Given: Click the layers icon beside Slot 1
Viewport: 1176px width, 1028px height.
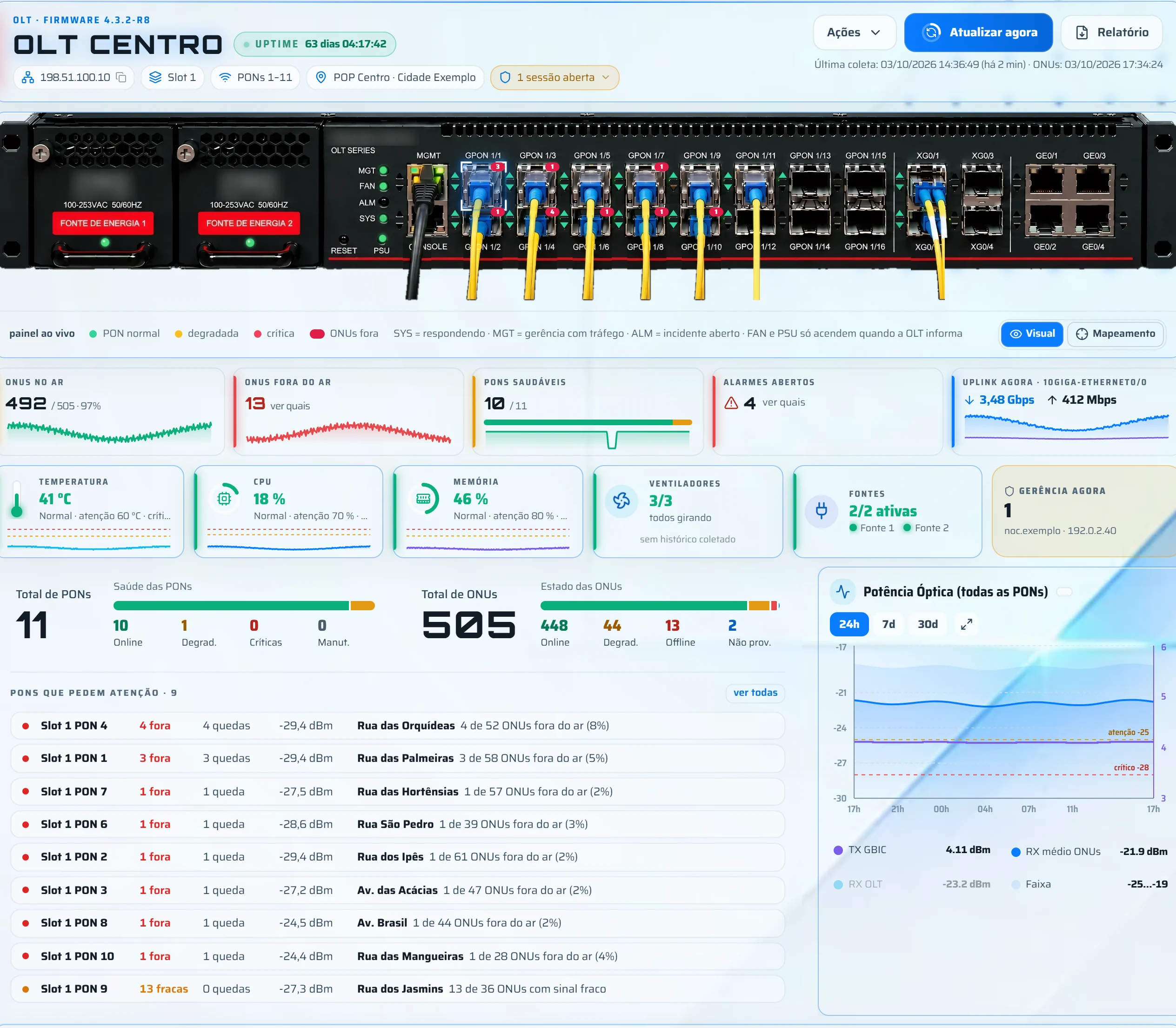Looking at the screenshot, I should [x=155, y=77].
